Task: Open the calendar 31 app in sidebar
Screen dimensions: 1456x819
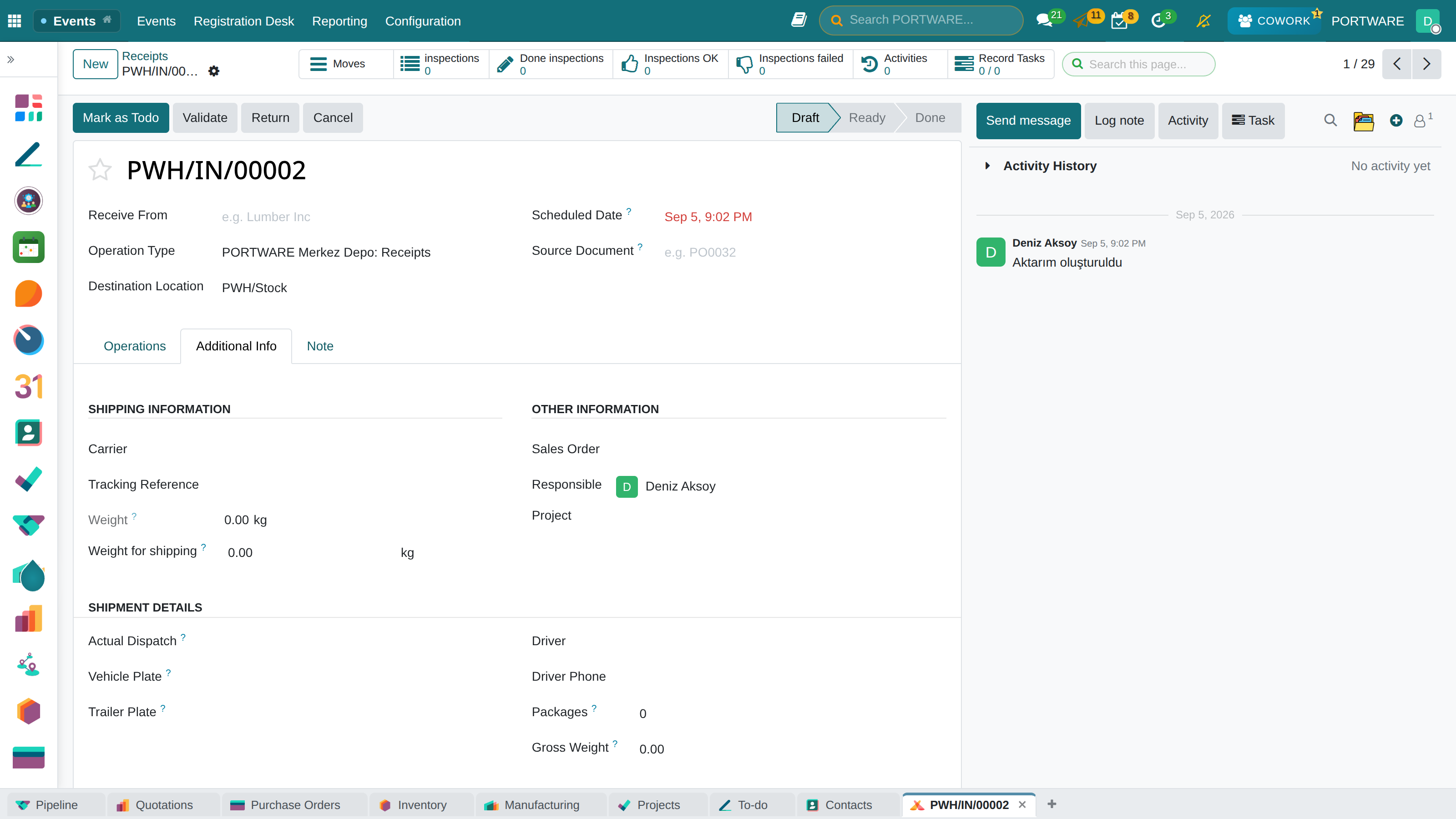Action: tap(28, 387)
